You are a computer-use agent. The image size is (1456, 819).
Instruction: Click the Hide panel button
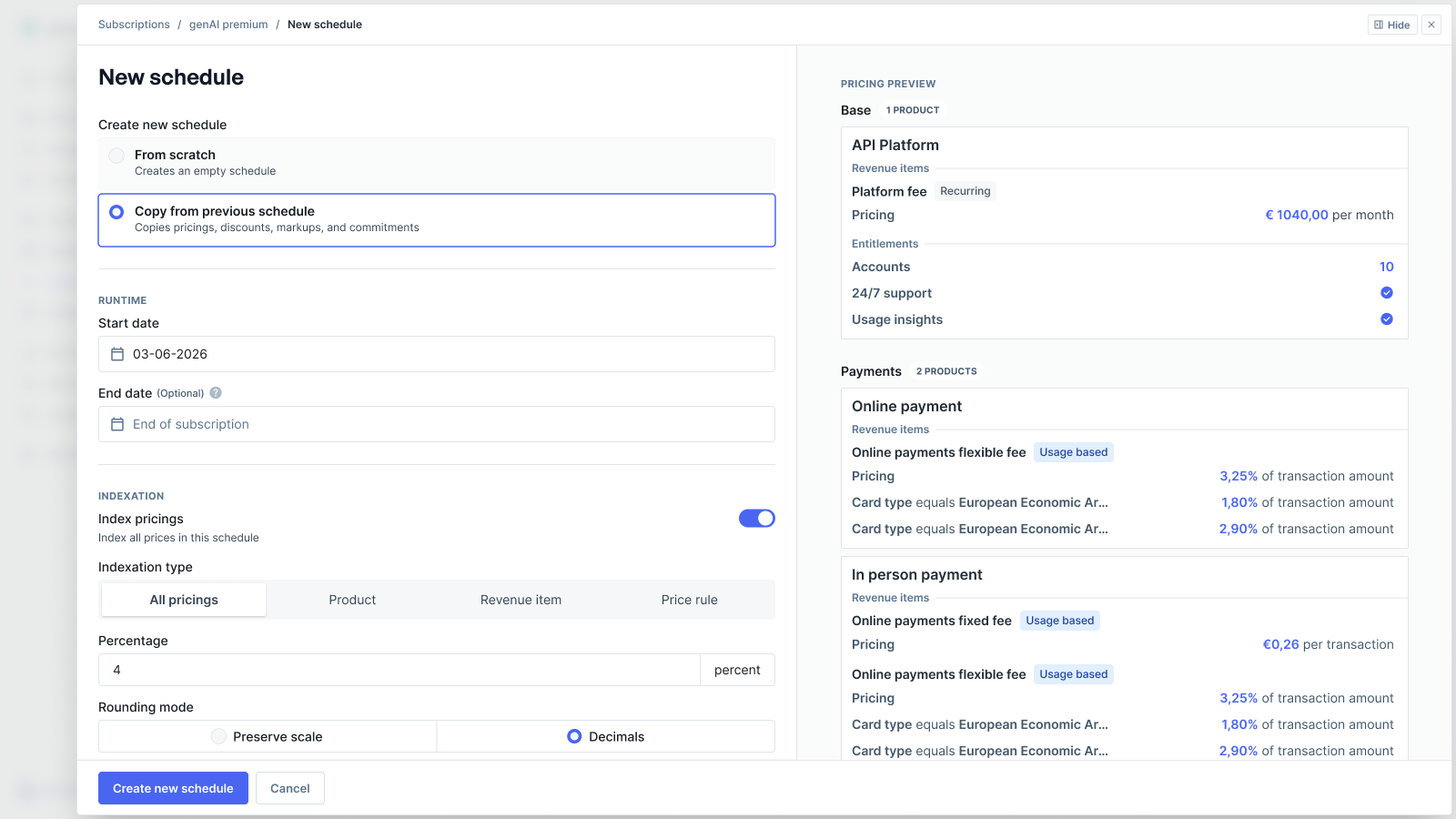click(x=1392, y=25)
